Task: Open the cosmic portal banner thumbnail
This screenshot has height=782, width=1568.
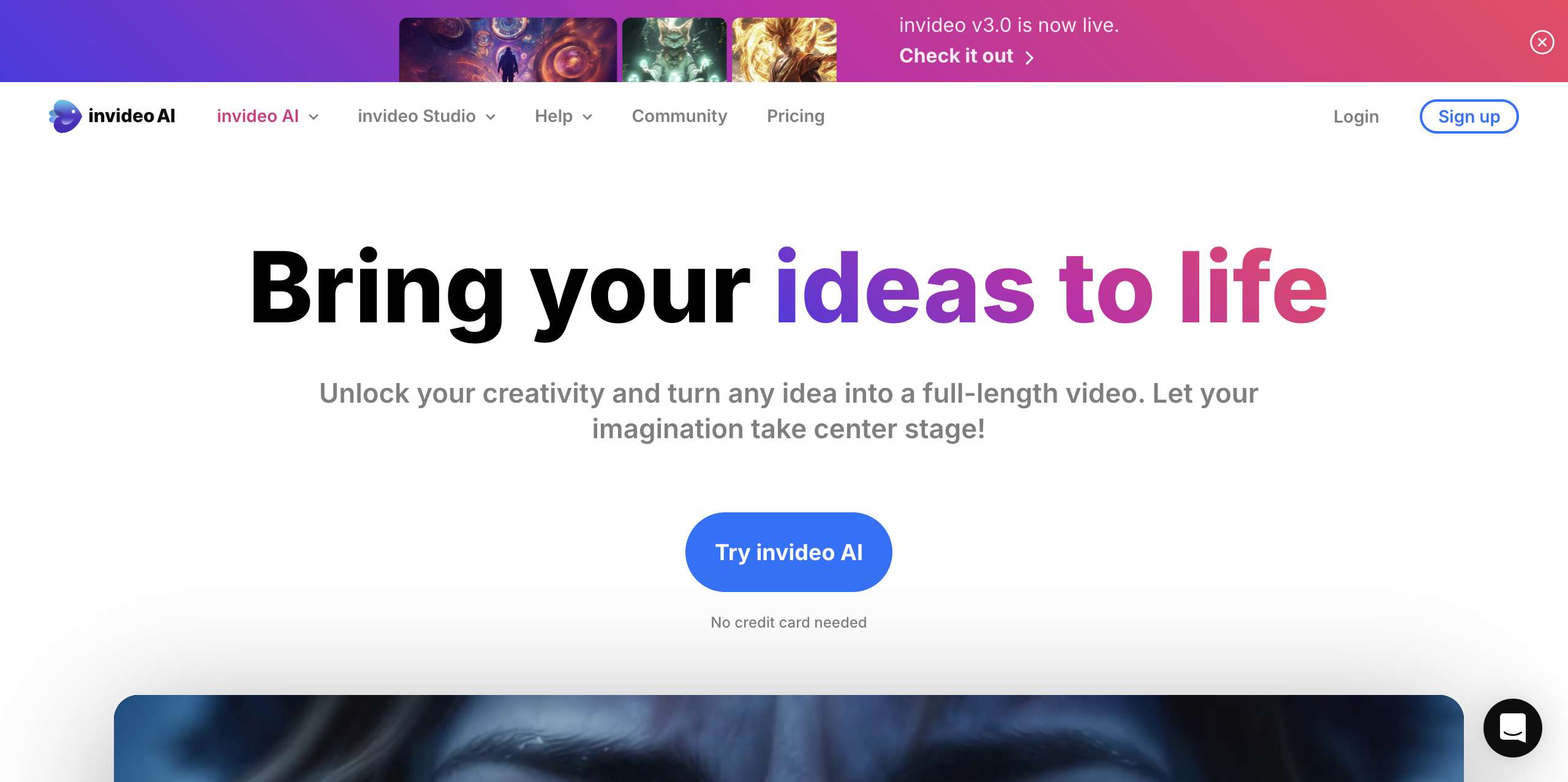Action: click(x=508, y=50)
